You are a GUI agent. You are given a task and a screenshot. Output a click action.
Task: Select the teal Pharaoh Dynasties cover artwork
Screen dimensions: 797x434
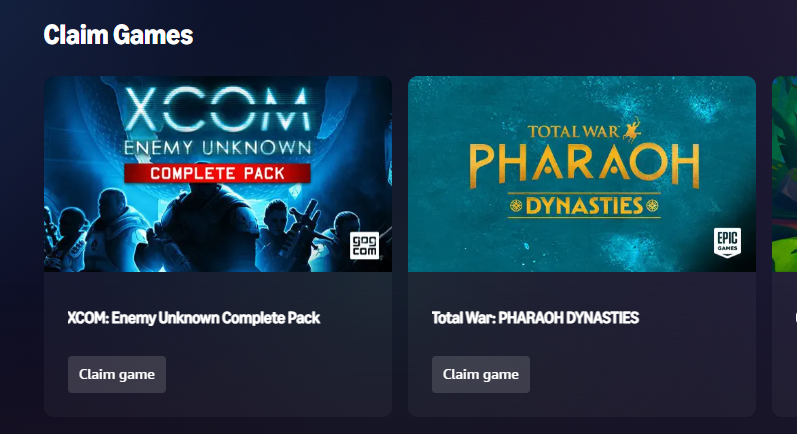(582, 174)
